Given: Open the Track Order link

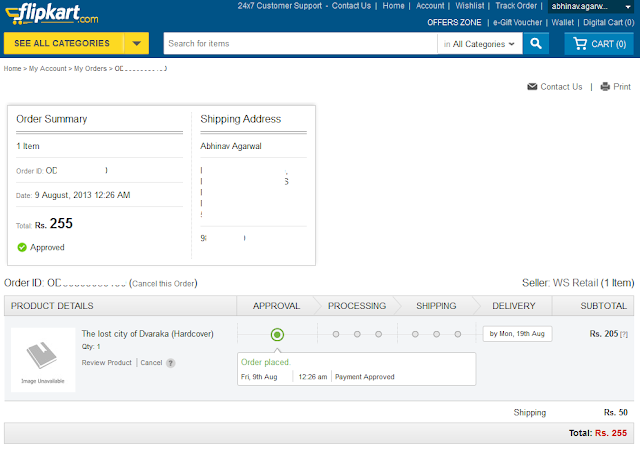Looking at the screenshot, I should pyautogui.click(x=516, y=6).
